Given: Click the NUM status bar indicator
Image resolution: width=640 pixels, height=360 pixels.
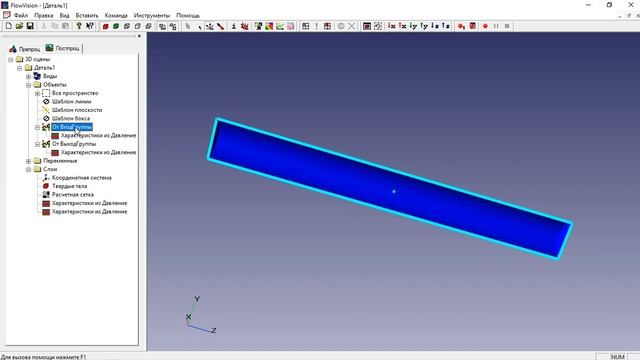Looking at the screenshot, I should click(x=618, y=357).
